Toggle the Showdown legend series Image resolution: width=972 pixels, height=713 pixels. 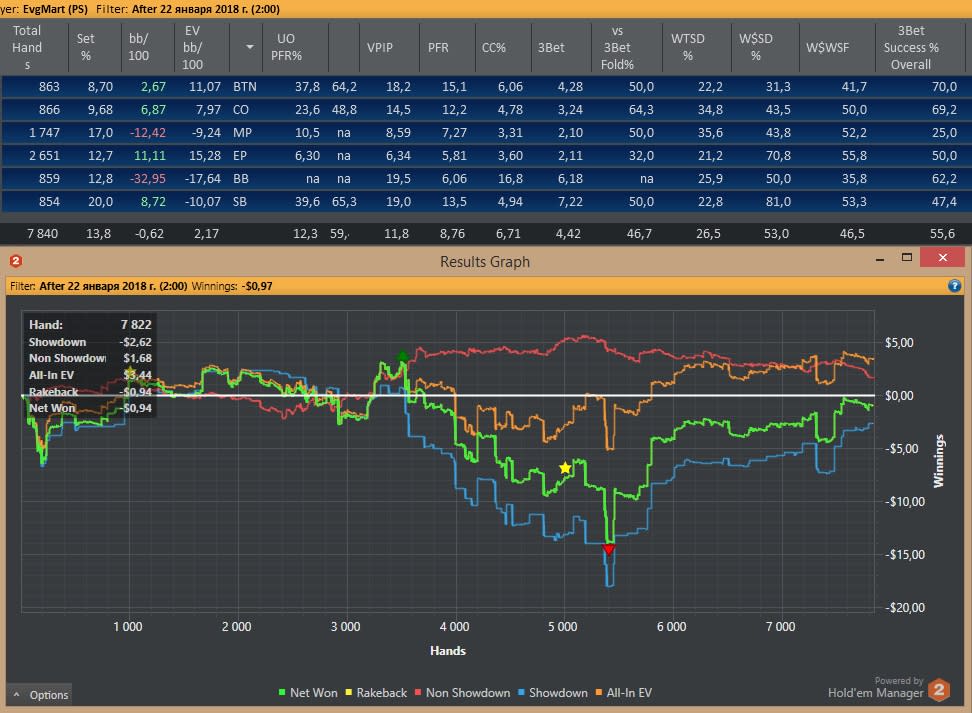[x=553, y=693]
